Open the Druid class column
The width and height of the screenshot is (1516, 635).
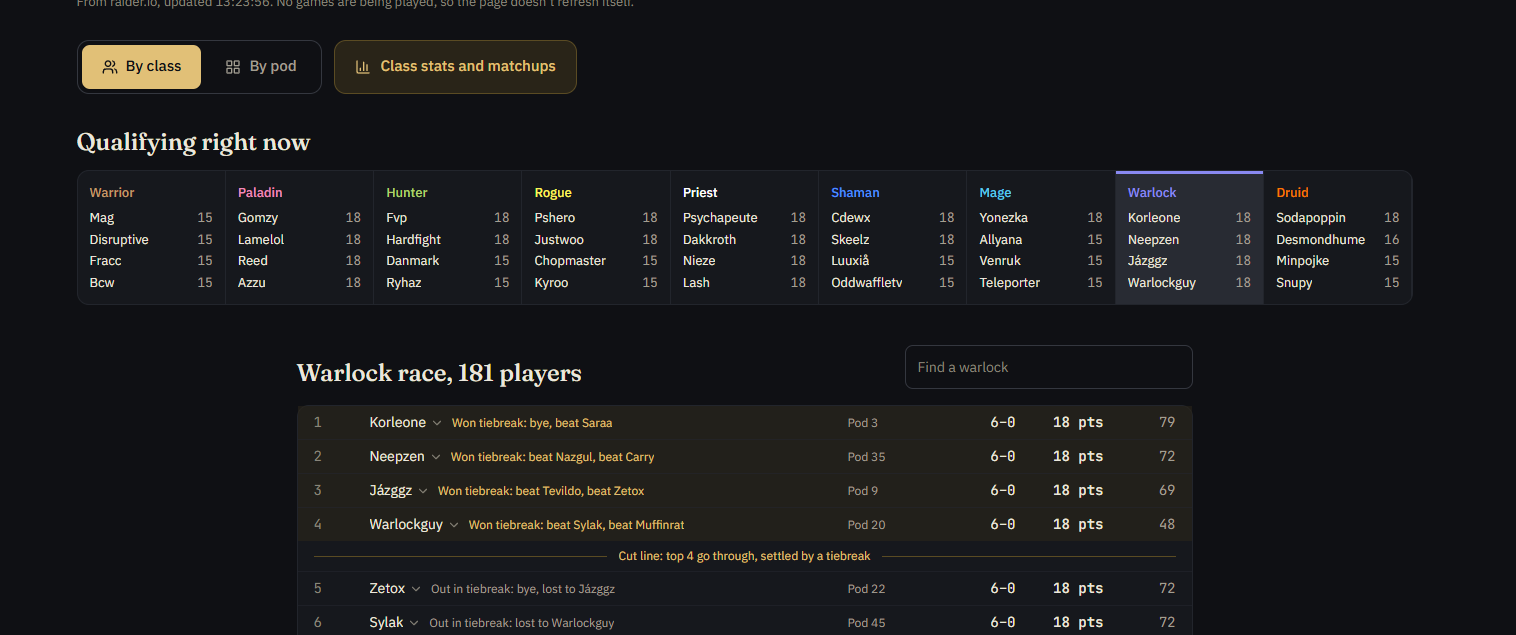pos(1338,237)
